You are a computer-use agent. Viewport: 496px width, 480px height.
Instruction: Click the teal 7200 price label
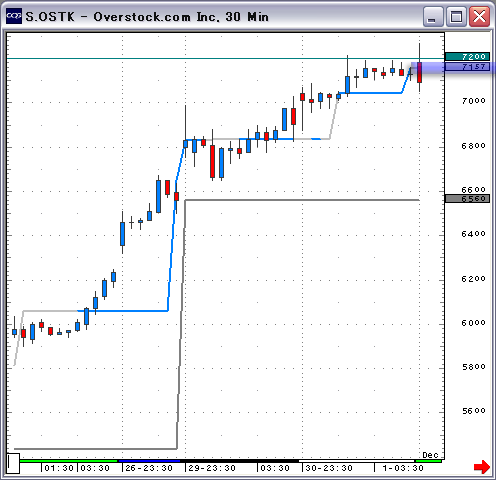(467, 57)
